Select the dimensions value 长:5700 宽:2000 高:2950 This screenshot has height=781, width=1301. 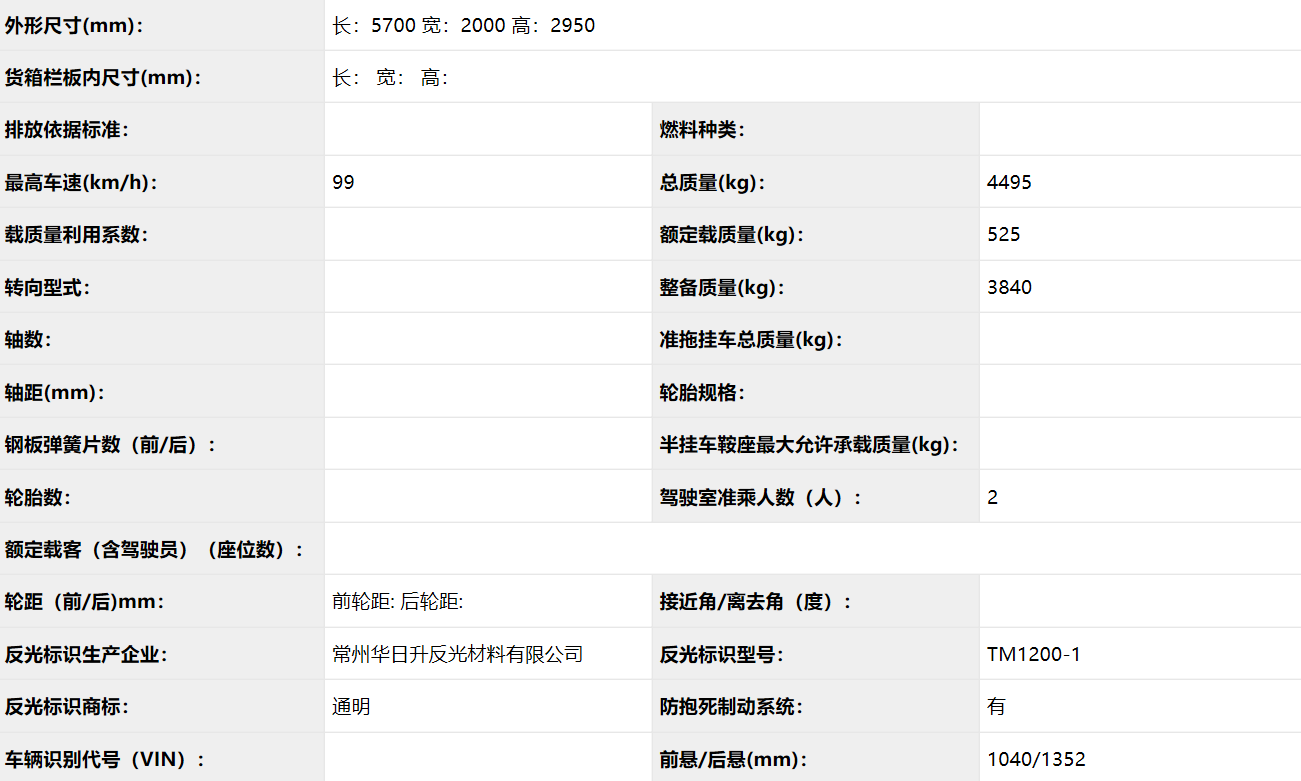tap(464, 26)
